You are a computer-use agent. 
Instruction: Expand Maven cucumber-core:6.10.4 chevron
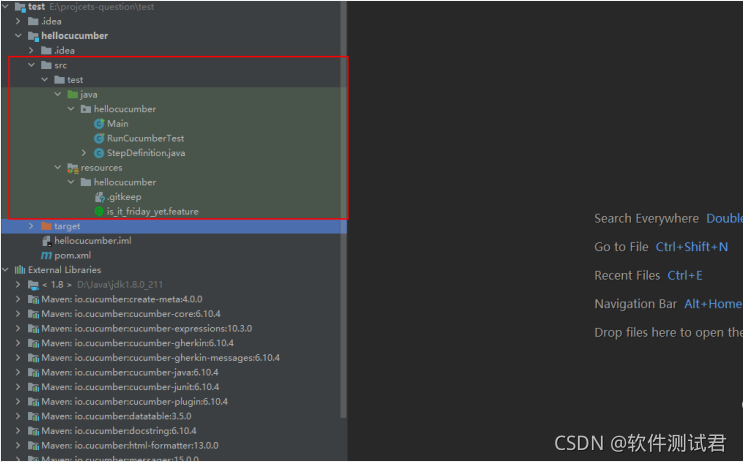(x=18, y=314)
